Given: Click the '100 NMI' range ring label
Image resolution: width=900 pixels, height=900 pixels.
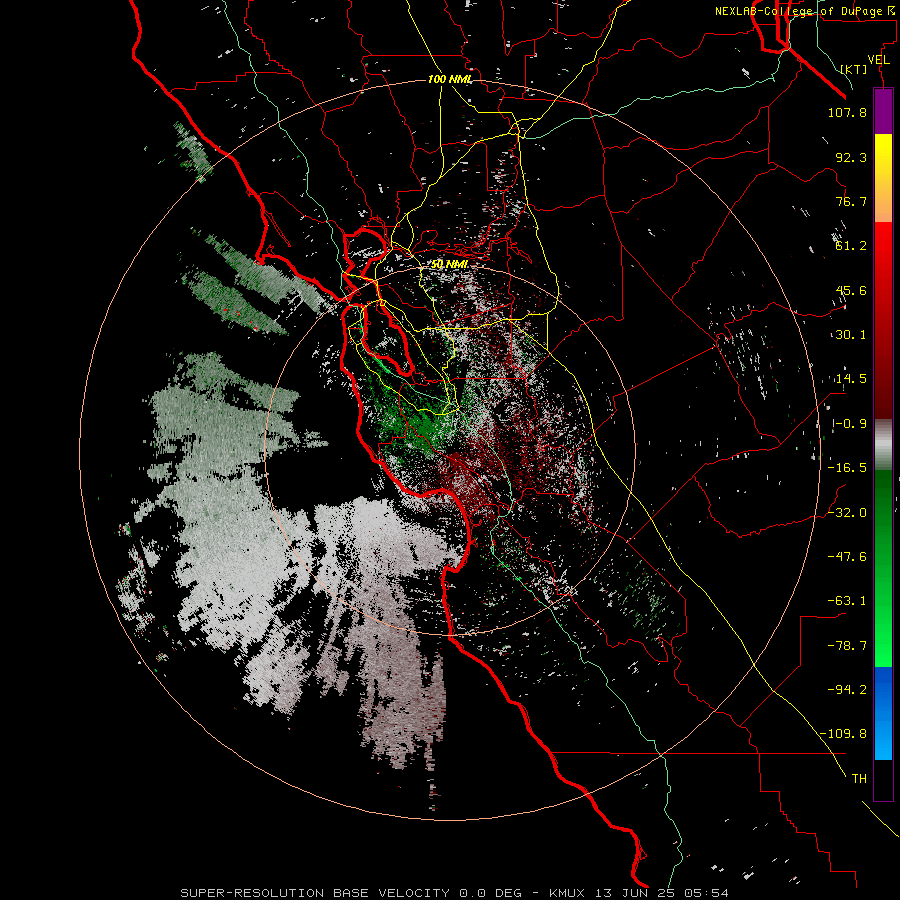Looking at the screenshot, I should 450,79.
